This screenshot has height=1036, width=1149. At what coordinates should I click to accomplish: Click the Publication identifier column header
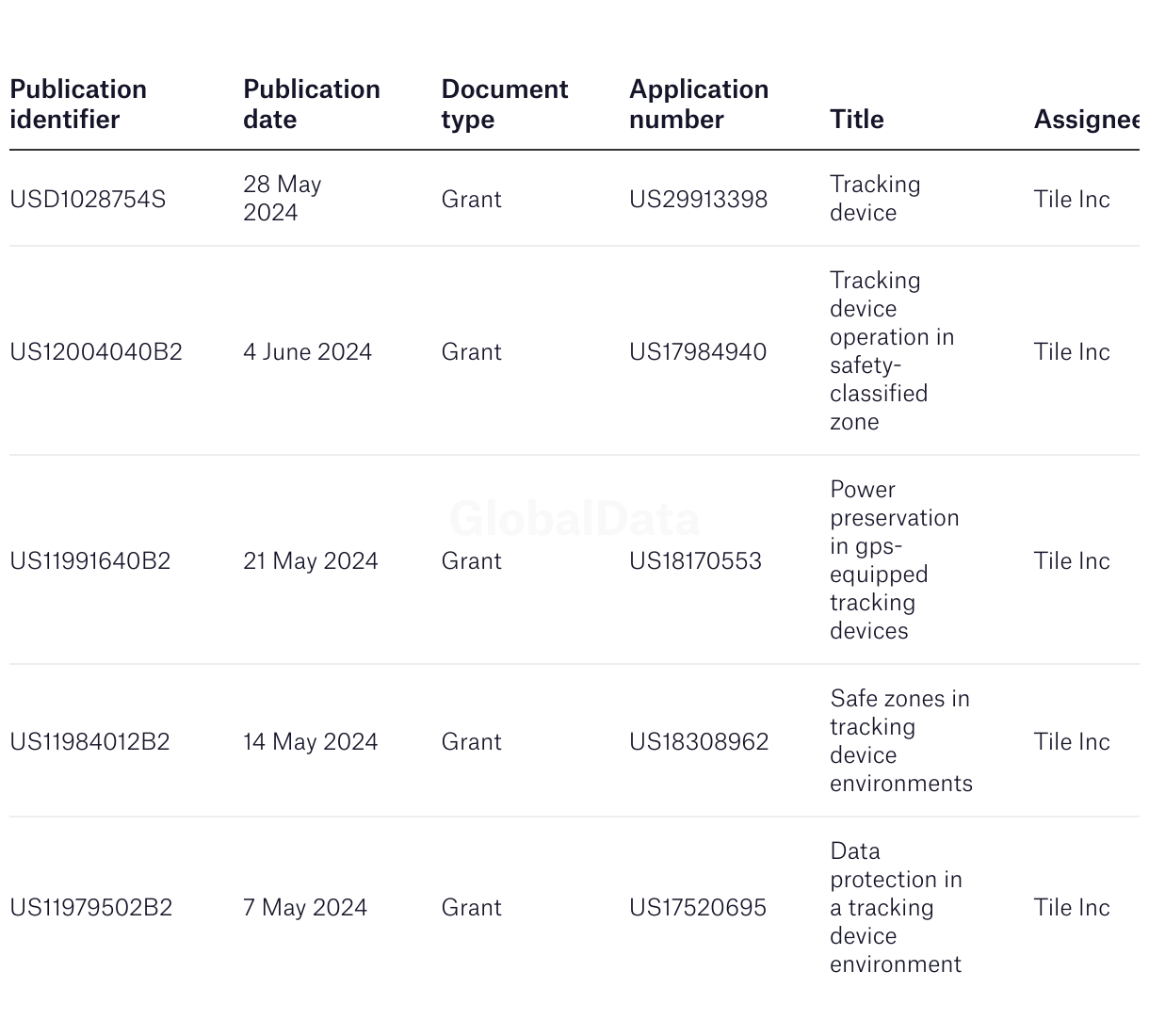[78, 105]
